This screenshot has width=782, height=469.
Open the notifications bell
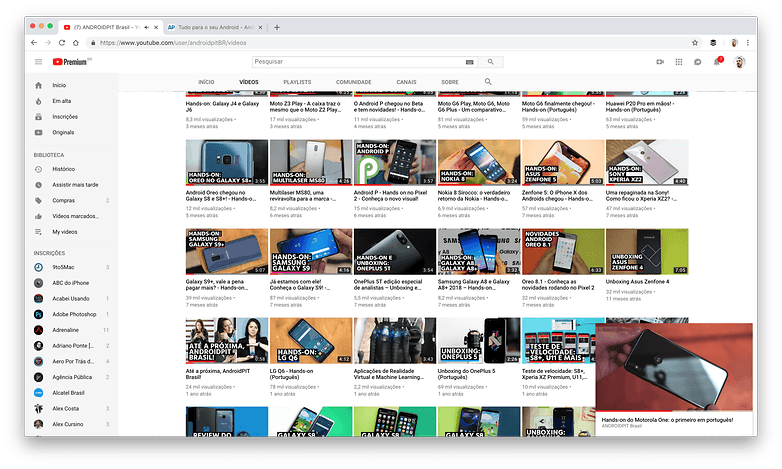click(717, 61)
